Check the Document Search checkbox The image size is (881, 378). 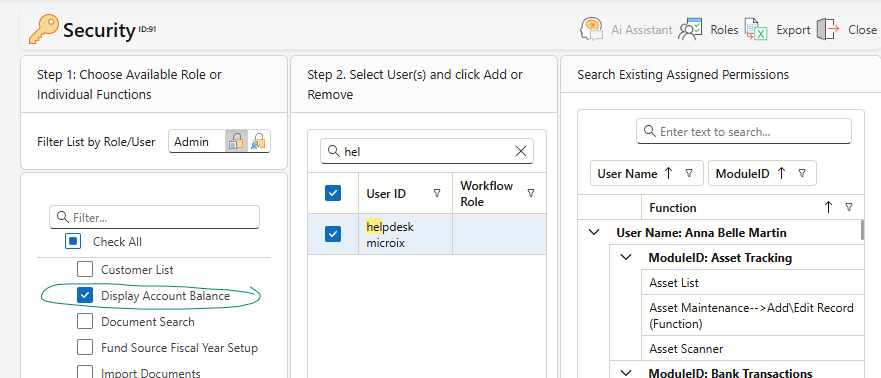point(85,322)
